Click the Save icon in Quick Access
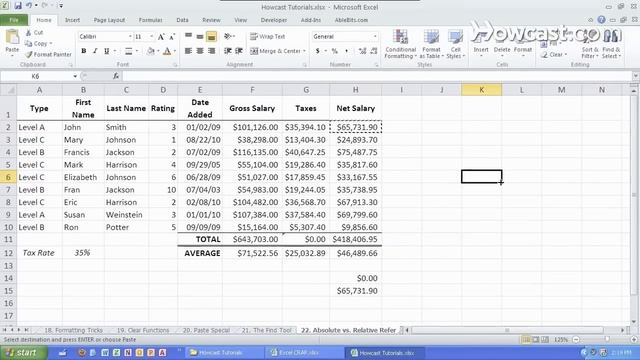This screenshot has width=640, height=360. (18, 6)
